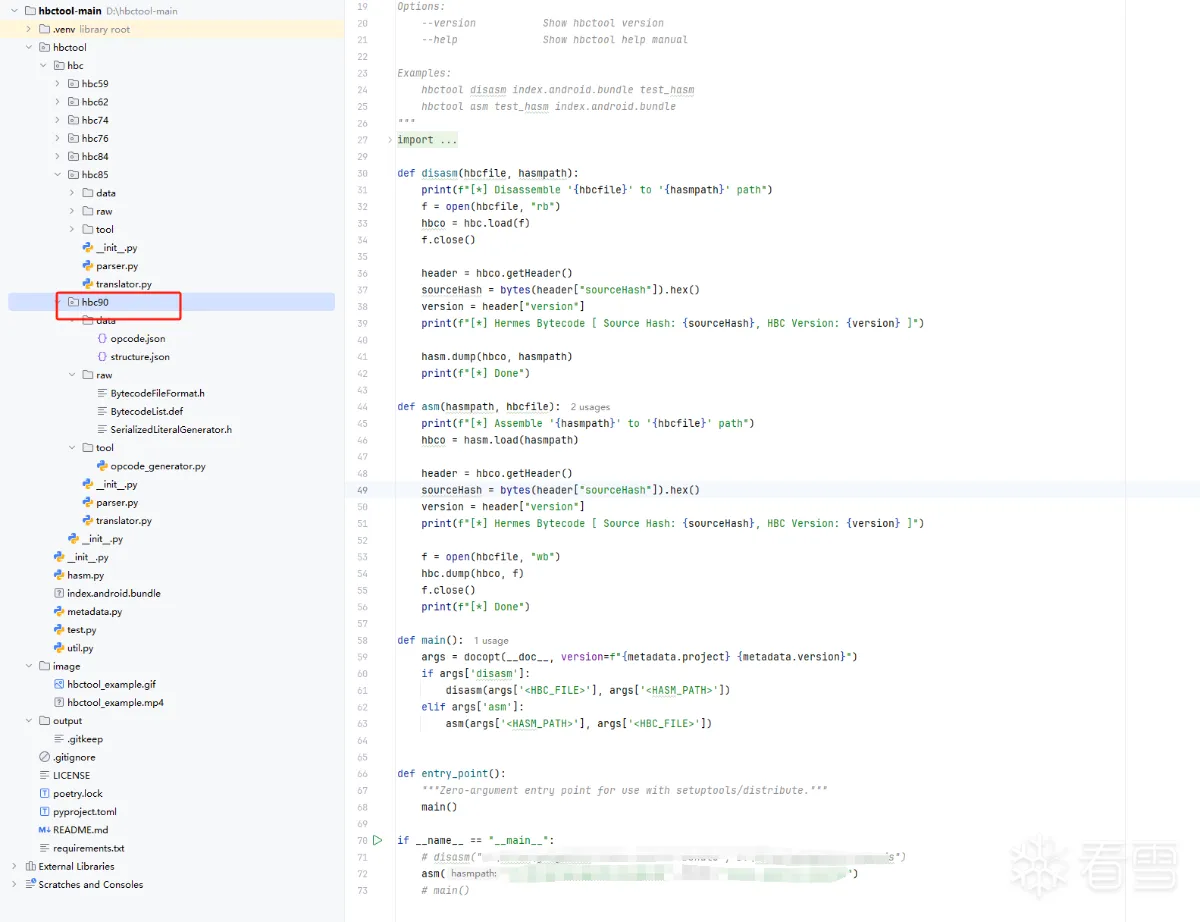
Task: Click the file icon beside requirements.txt
Action: point(44,848)
